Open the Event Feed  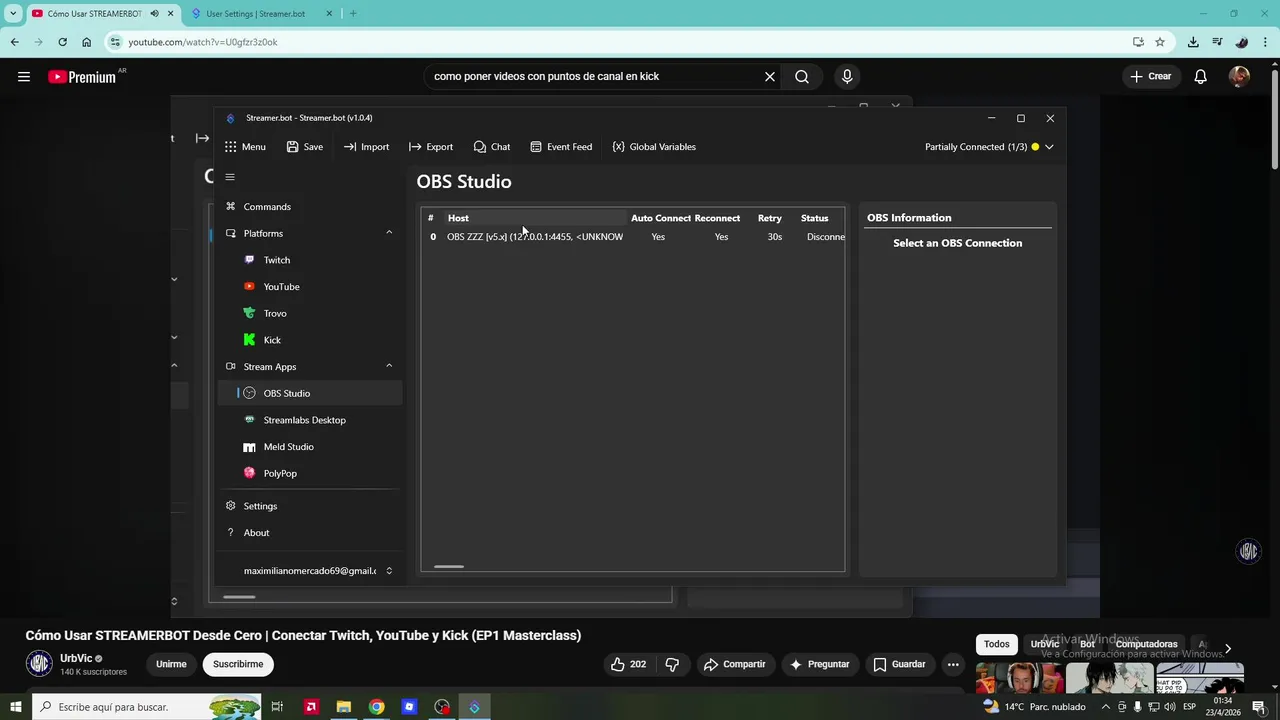point(561,147)
